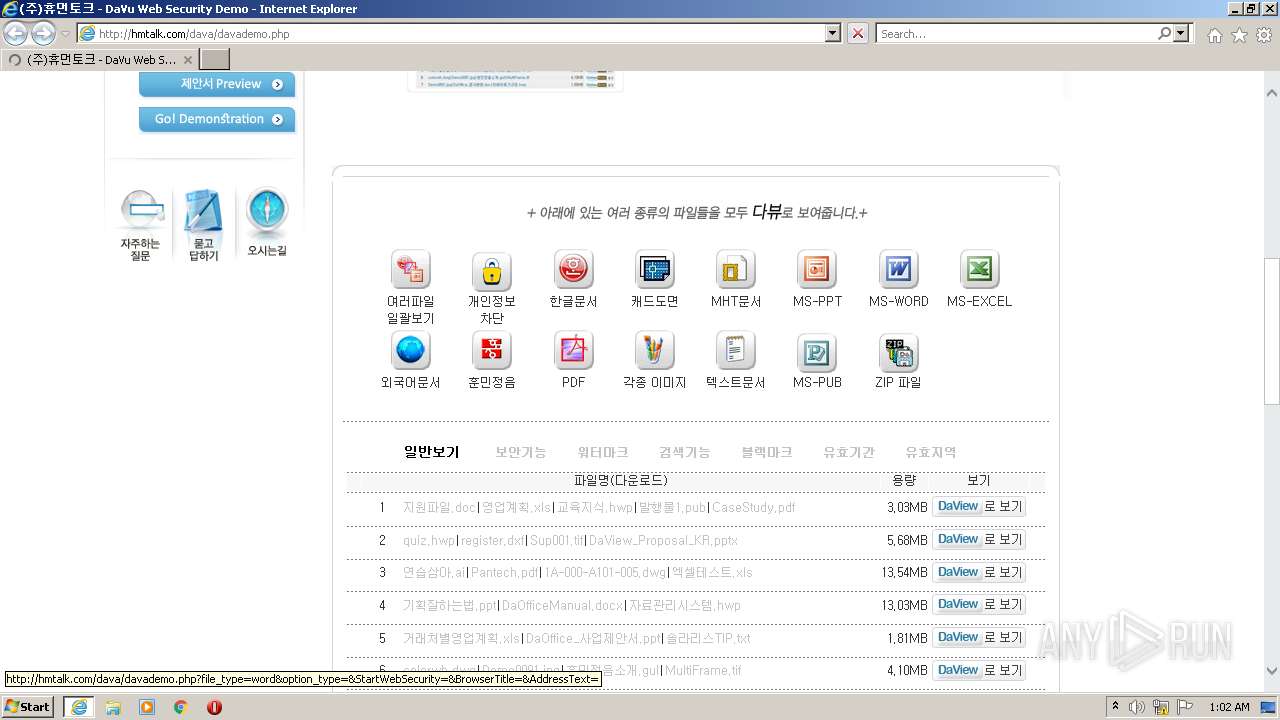Viewport: 1280px width, 720px height.
Task: Expand the address bar dropdown arrow
Action: pyautogui.click(x=833, y=33)
